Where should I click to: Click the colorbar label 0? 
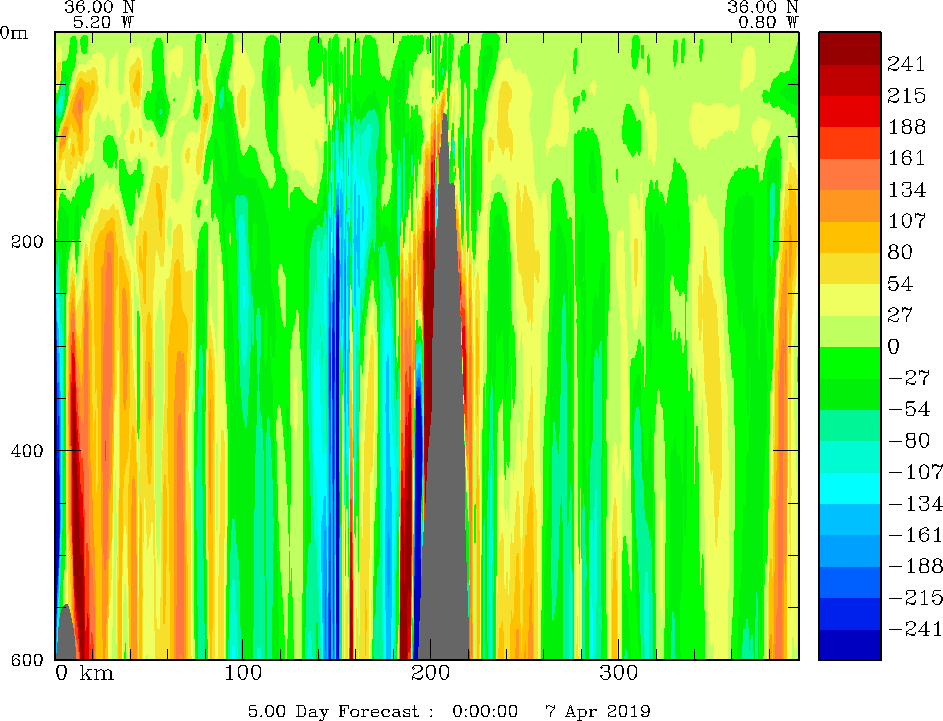pos(894,346)
